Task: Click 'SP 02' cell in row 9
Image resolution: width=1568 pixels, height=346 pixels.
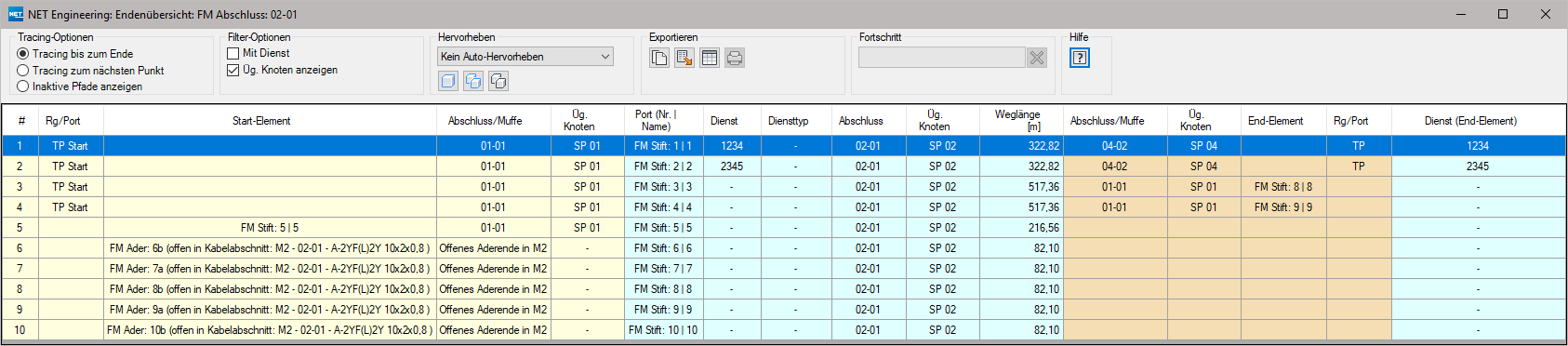Action: pyautogui.click(x=942, y=310)
